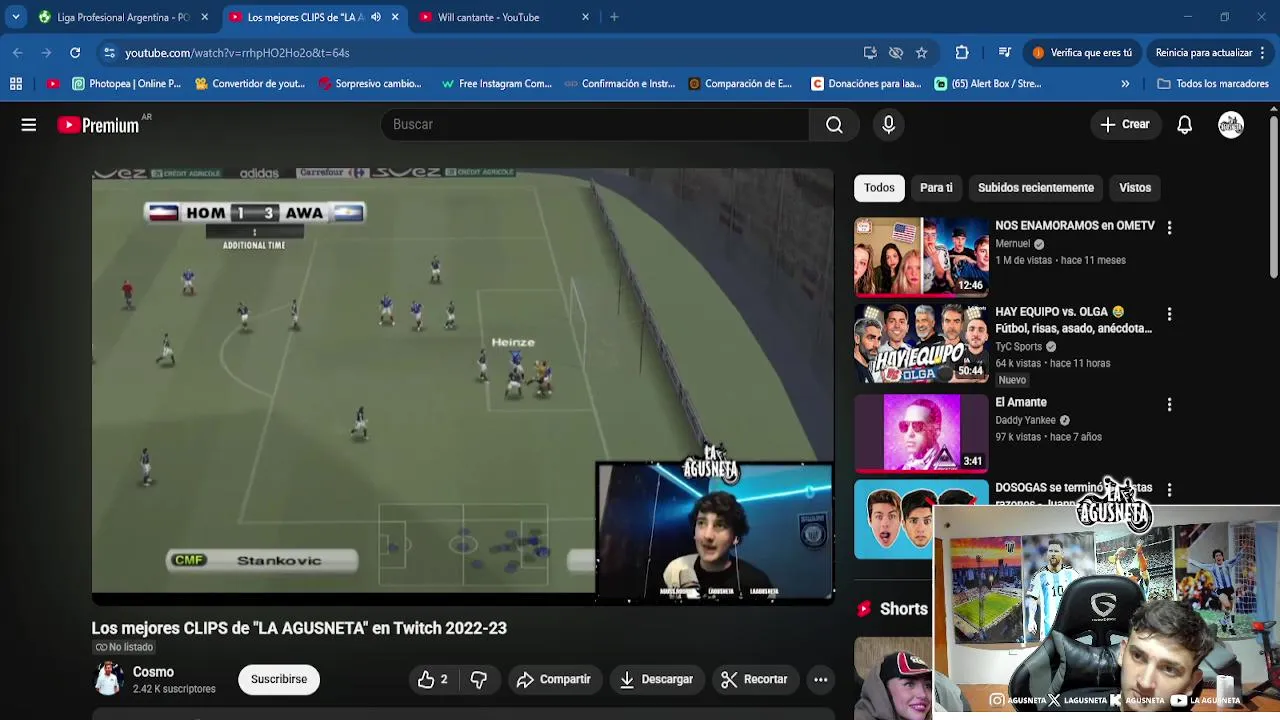Click the video title text

(299, 628)
